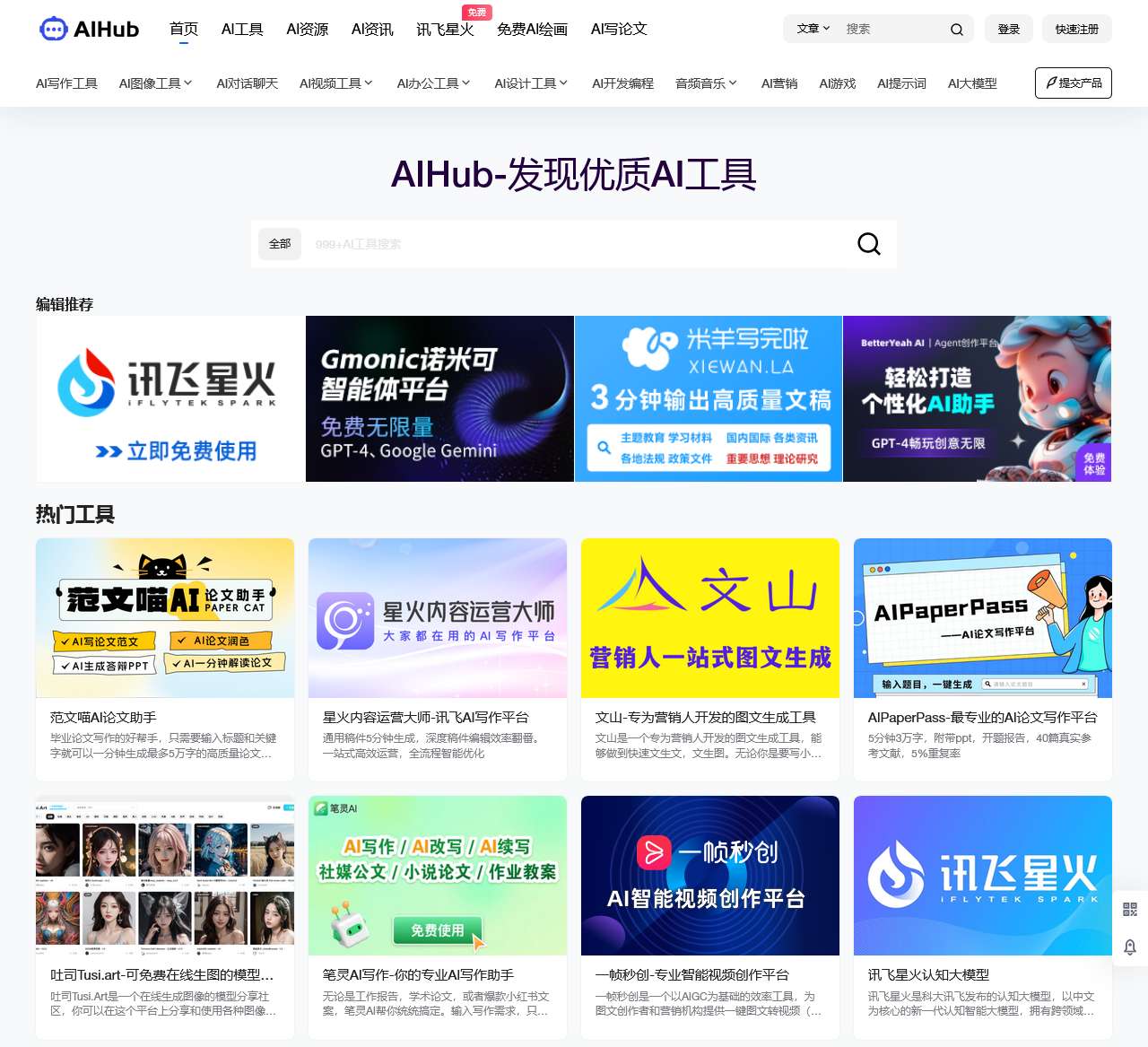Open the 讯飞星火 menu item
The width and height of the screenshot is (1148, 1047).
pos(445,29)
